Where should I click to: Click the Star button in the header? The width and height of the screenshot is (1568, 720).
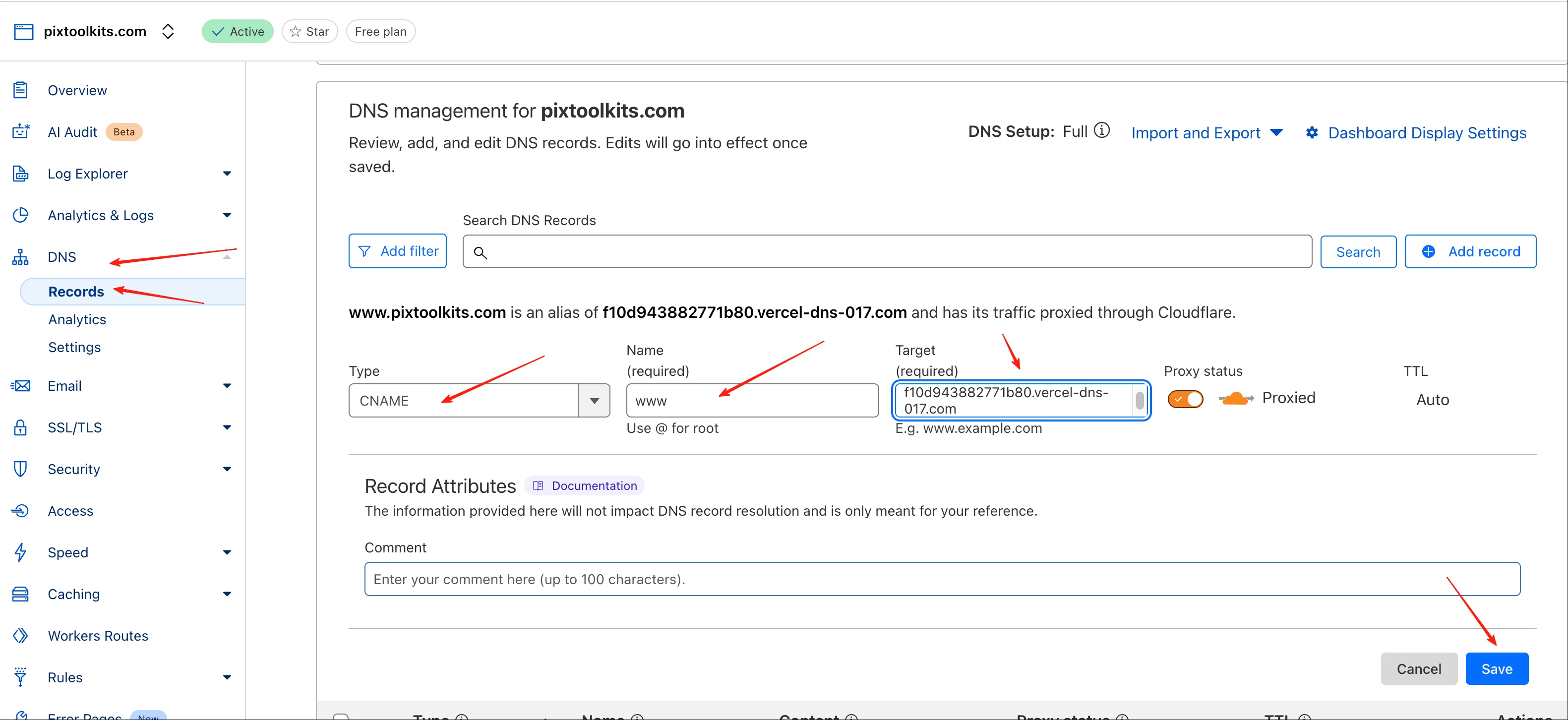[x=310, y=32]
